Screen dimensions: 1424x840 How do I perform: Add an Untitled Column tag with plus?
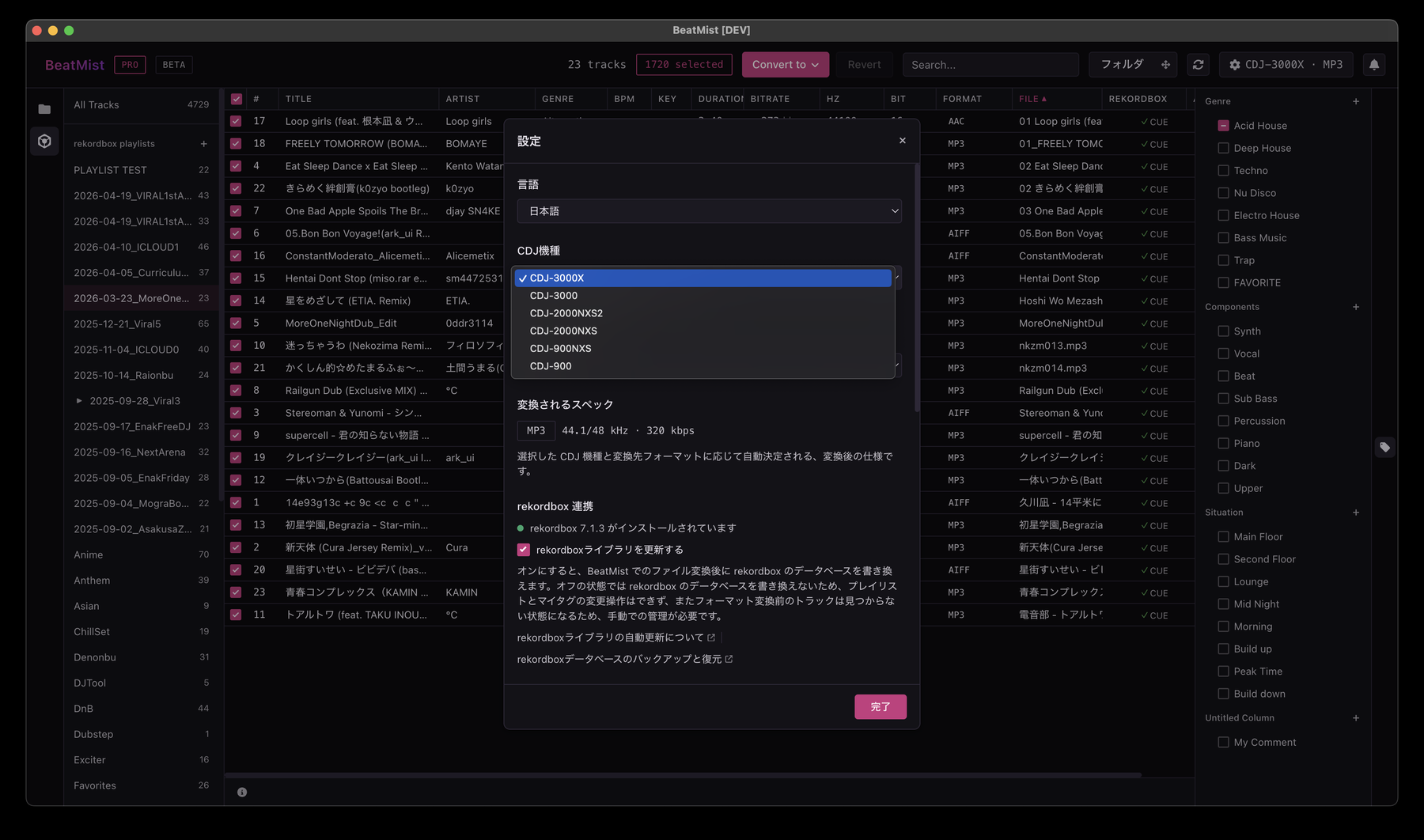(x=1356, y=718)
